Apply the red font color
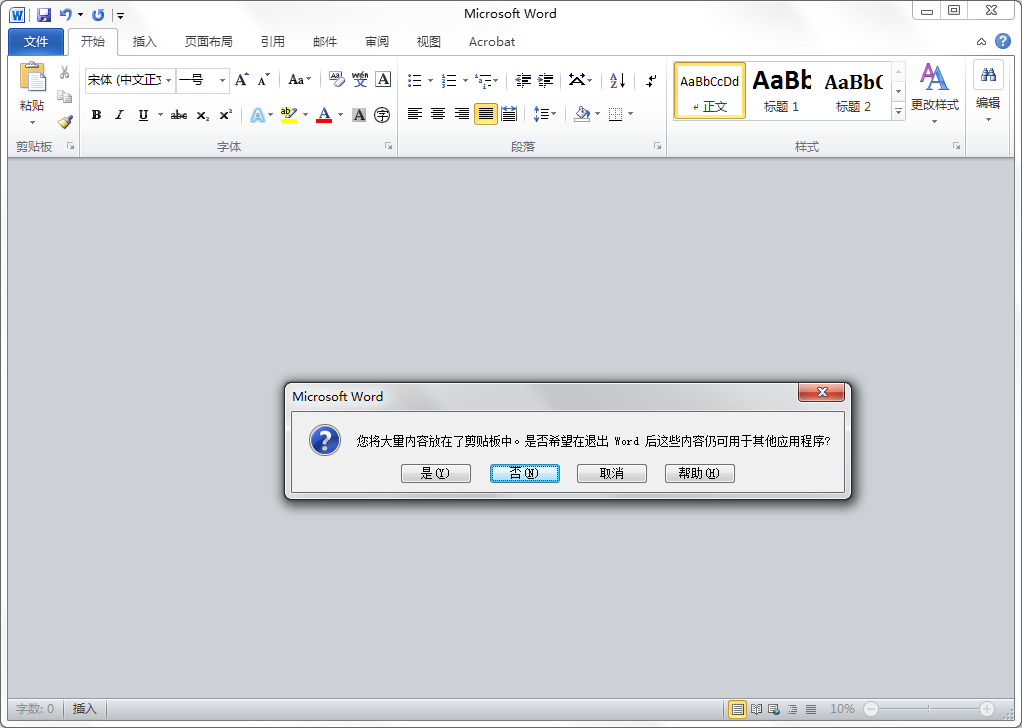This screenshot has width=1022, height=728. (x=324, y=115)
